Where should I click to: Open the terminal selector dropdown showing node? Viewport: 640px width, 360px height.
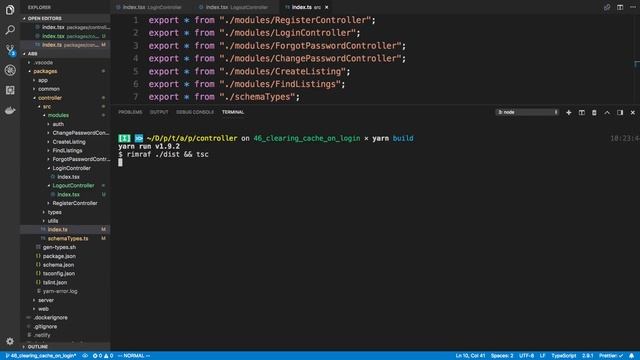click(527, 112)
